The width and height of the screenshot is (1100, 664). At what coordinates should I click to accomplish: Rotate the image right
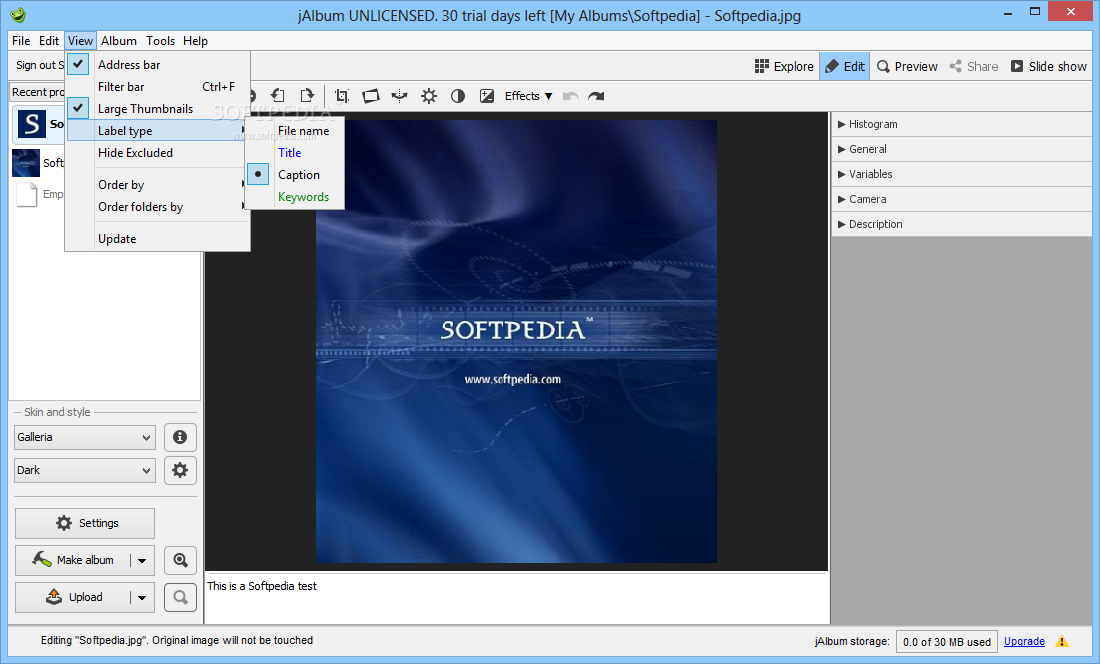pos(307,96)
